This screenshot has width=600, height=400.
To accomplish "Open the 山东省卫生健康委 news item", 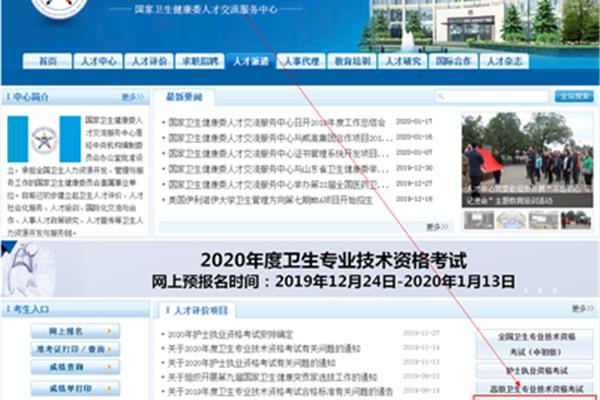I will [279, 169].
